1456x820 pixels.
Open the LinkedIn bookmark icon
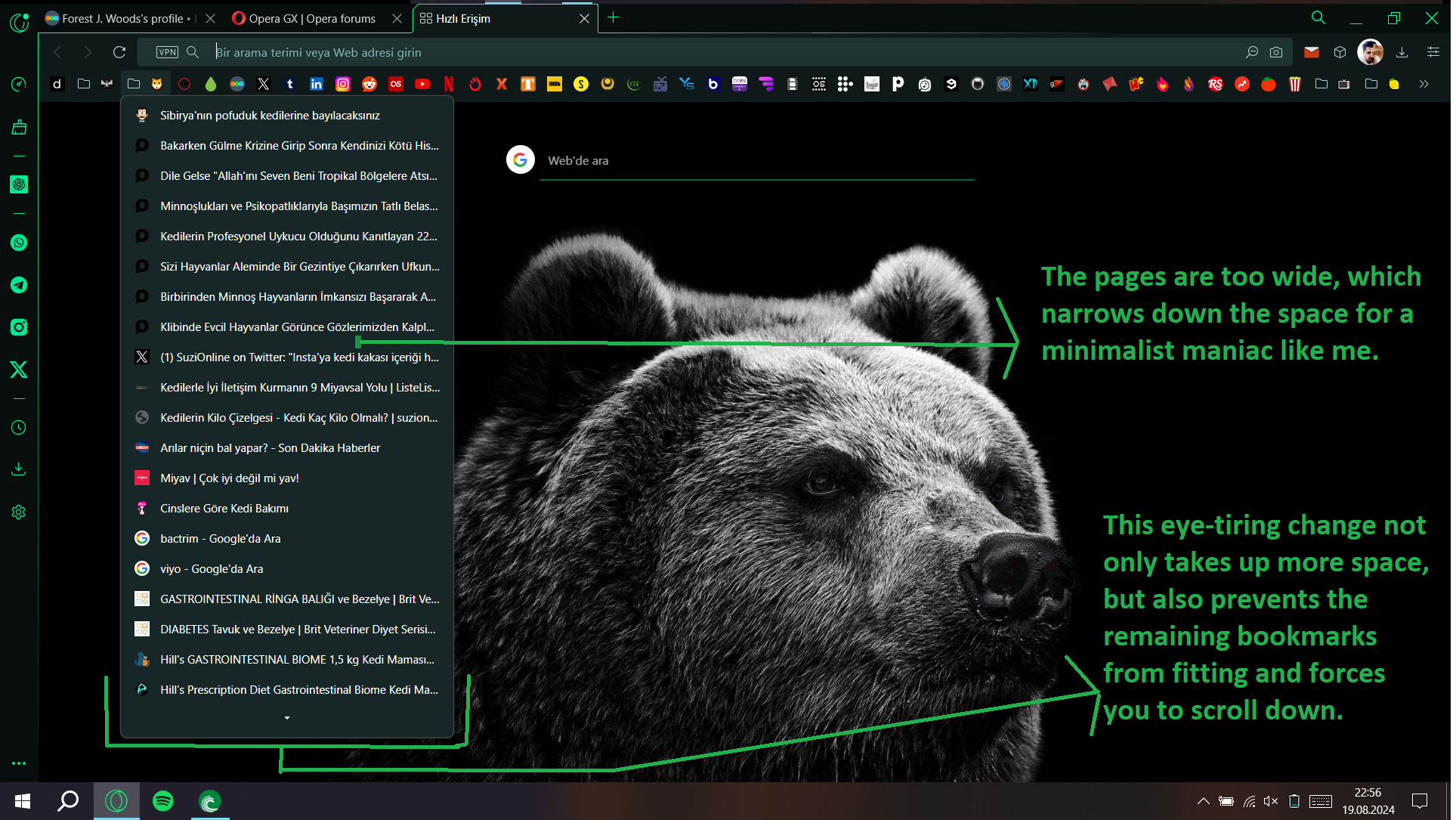pos(317,84)
